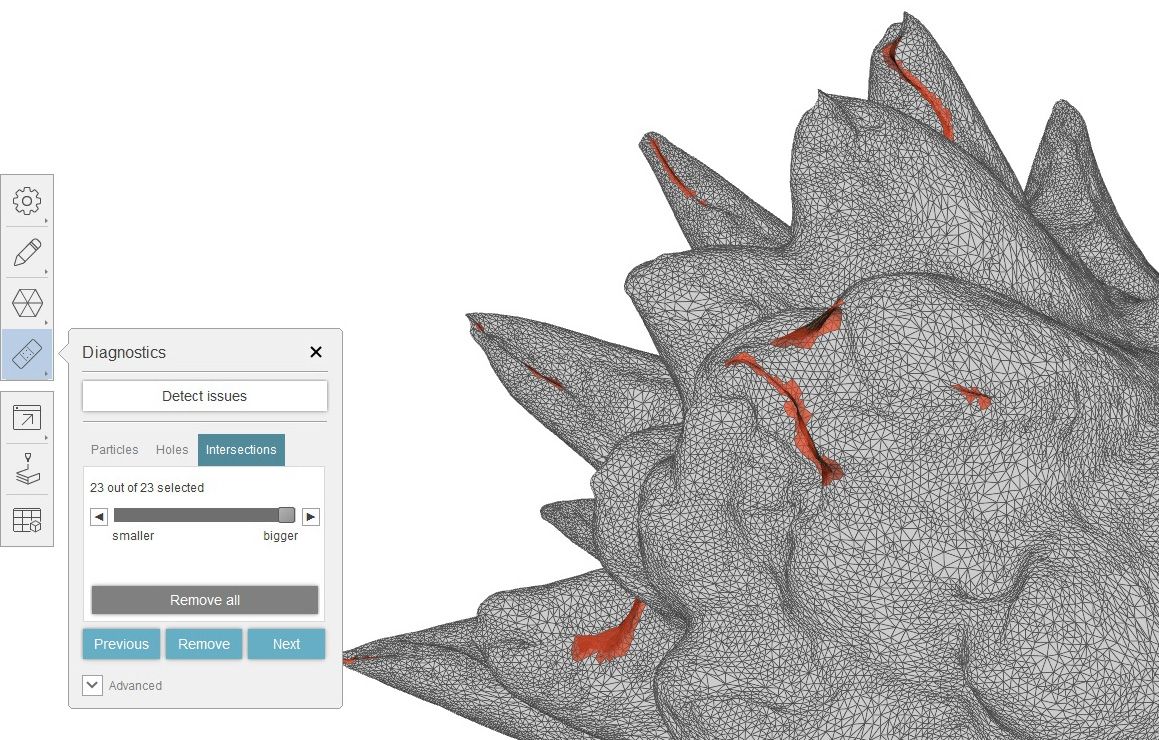Switch to the Holes tab
This screenshot has width=1159, height=740.
[171, 450]
